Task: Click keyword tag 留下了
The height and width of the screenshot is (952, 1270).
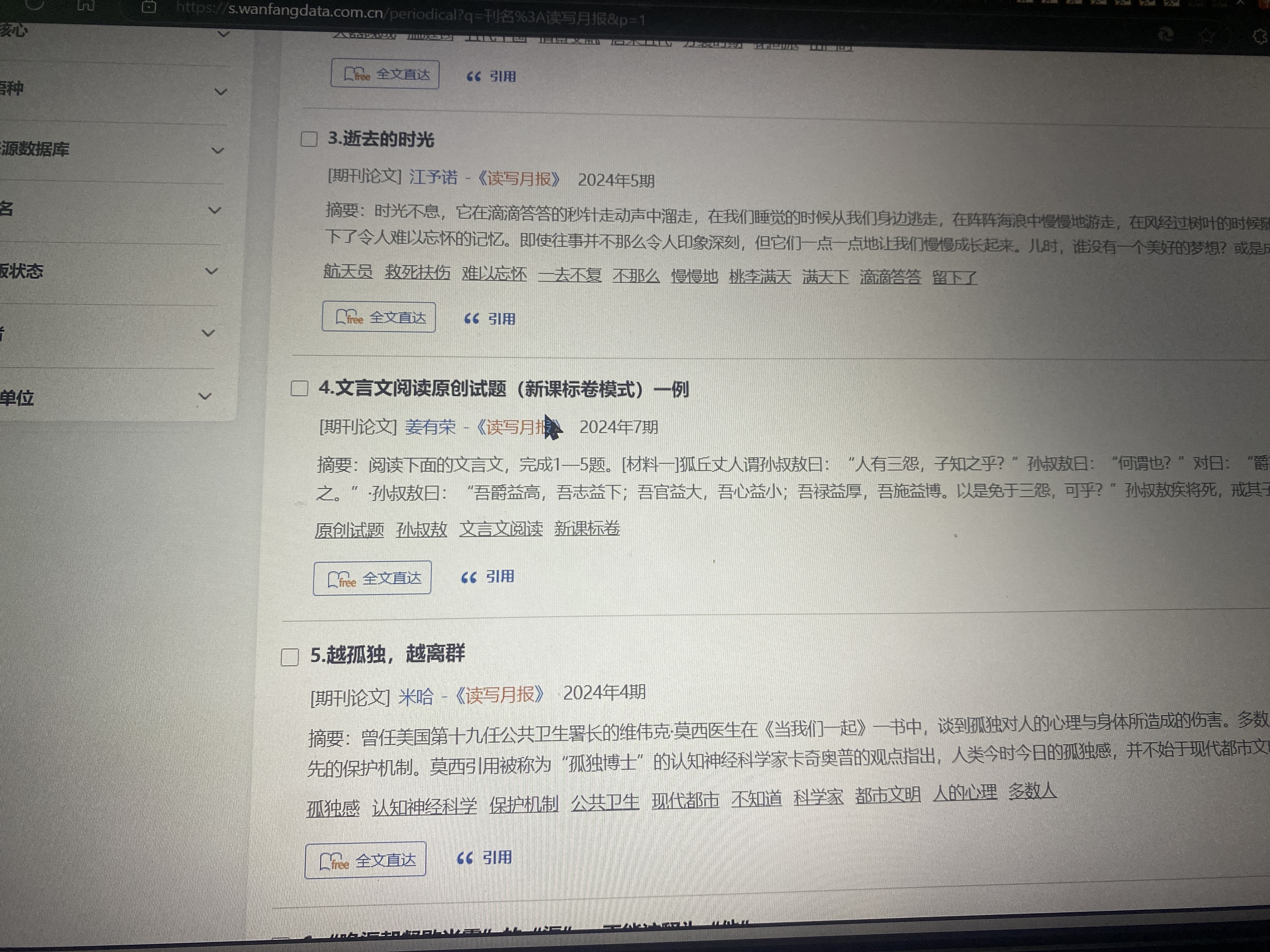Action: (954, 278)
